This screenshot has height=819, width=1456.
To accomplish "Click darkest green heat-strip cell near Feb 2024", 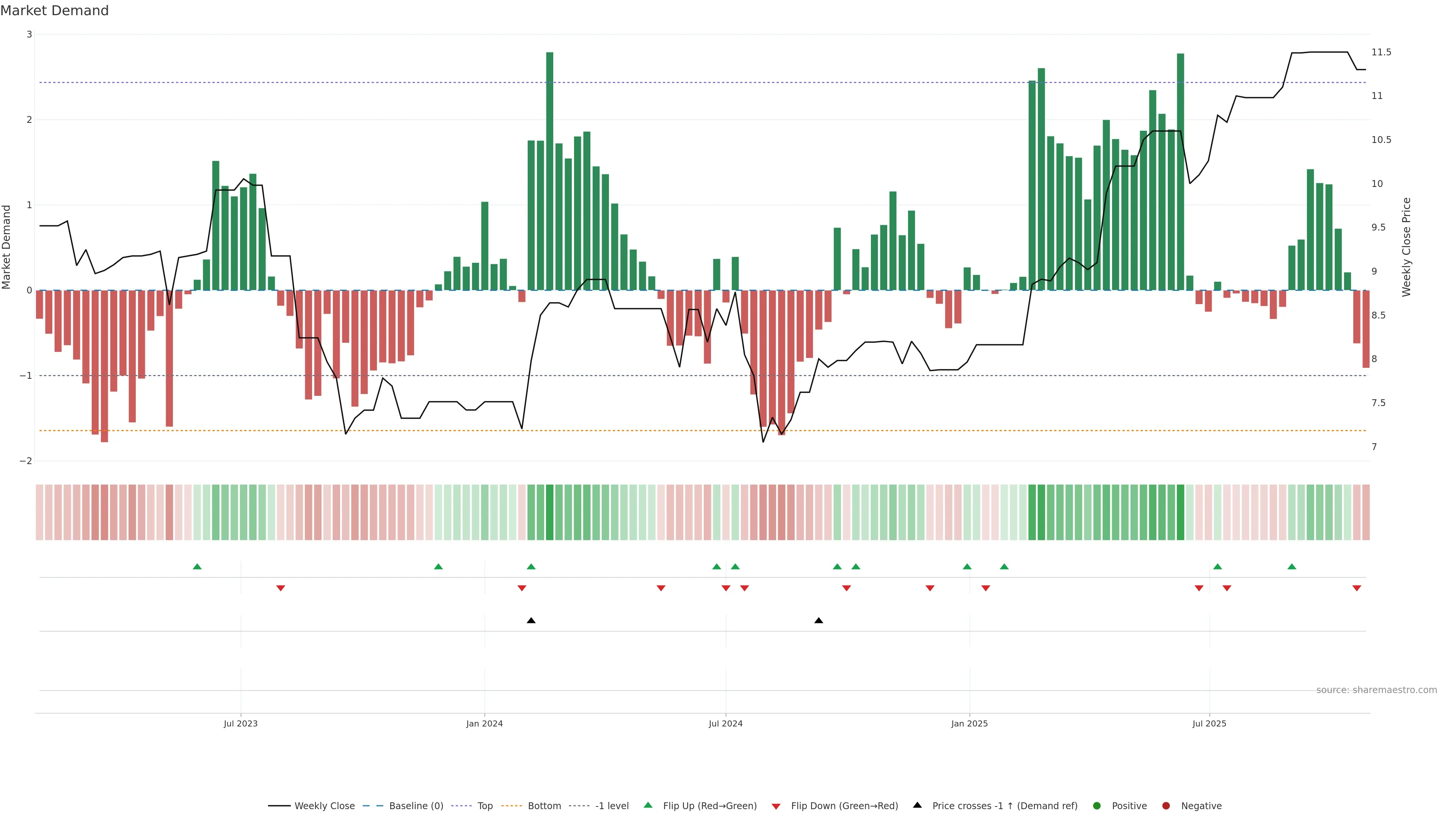I will pyautogui.click(x=549, y=512).
